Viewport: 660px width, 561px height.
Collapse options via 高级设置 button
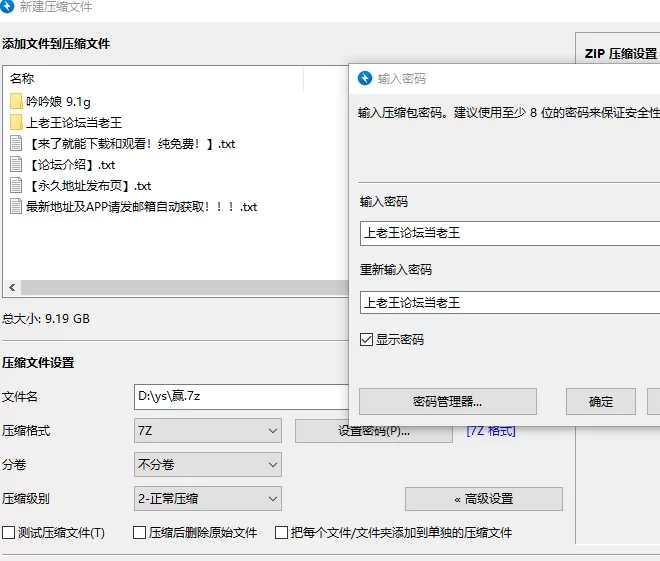pos(484,498)
